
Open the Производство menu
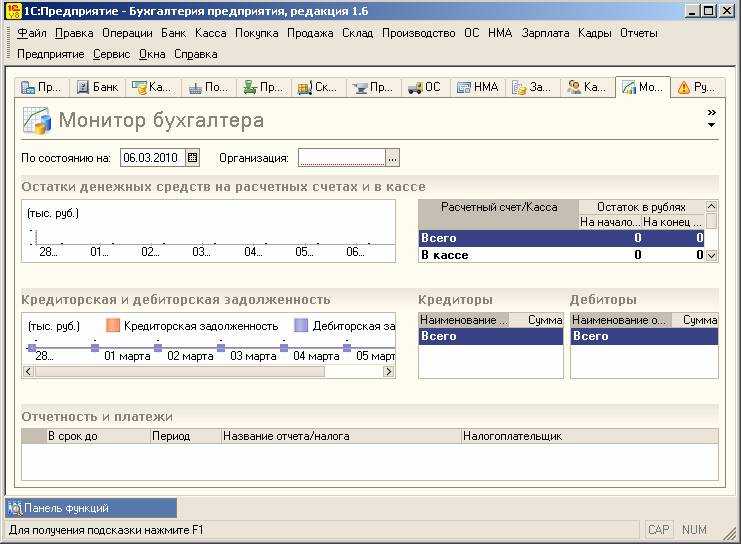click(418, 33)
